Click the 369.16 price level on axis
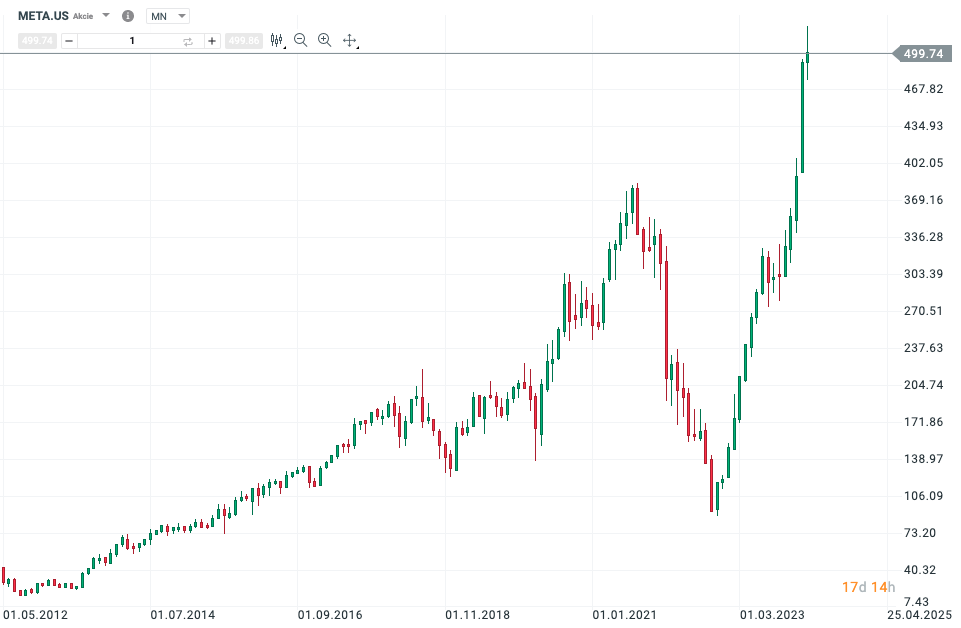961x628 pixels. coord(923,200)
